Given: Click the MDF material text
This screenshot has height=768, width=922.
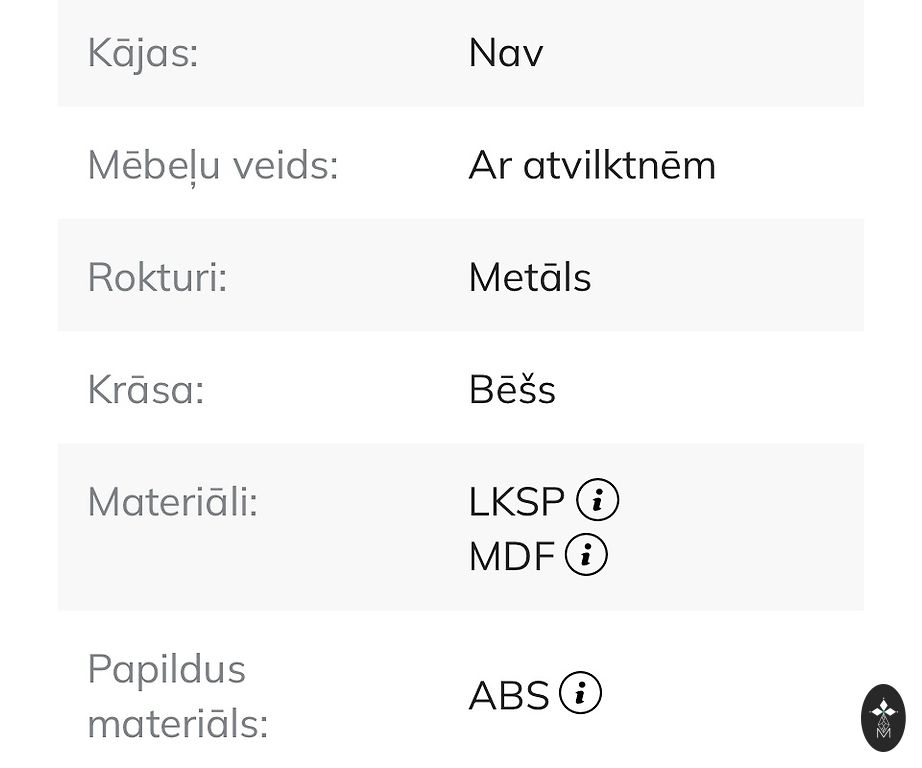Looking at the screenshot, I should point(511,556).
